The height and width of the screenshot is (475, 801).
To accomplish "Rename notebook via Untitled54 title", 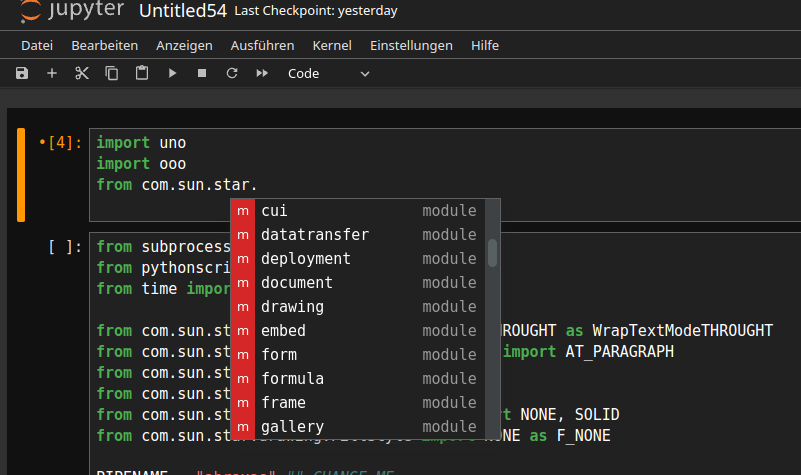I will [x=181, y=12].
